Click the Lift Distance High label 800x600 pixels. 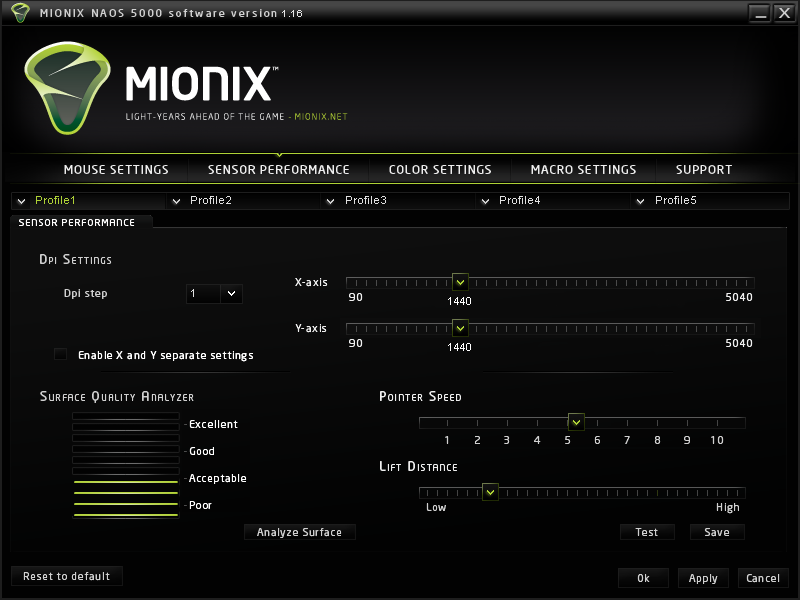728,507
